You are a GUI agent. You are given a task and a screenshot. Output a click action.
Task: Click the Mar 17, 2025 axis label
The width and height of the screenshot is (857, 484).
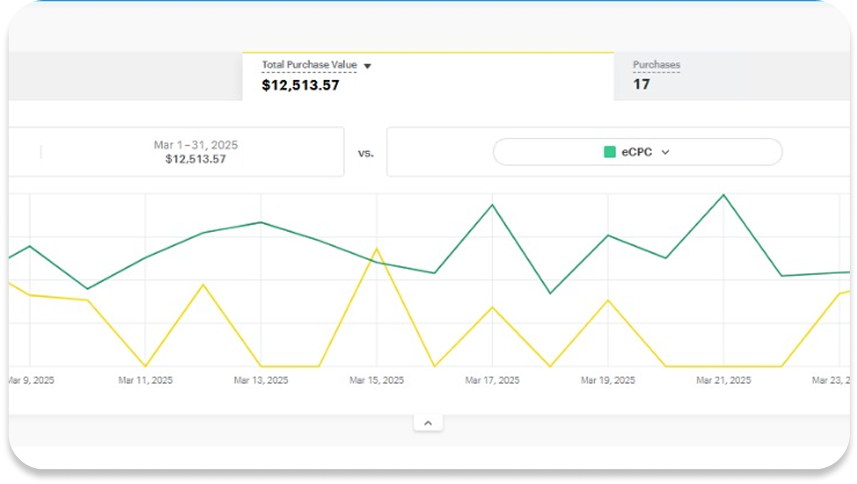(492, 381)
